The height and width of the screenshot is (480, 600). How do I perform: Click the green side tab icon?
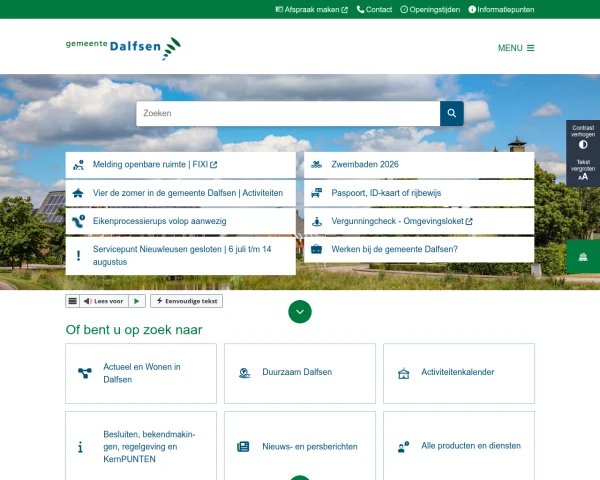point(583,256)
